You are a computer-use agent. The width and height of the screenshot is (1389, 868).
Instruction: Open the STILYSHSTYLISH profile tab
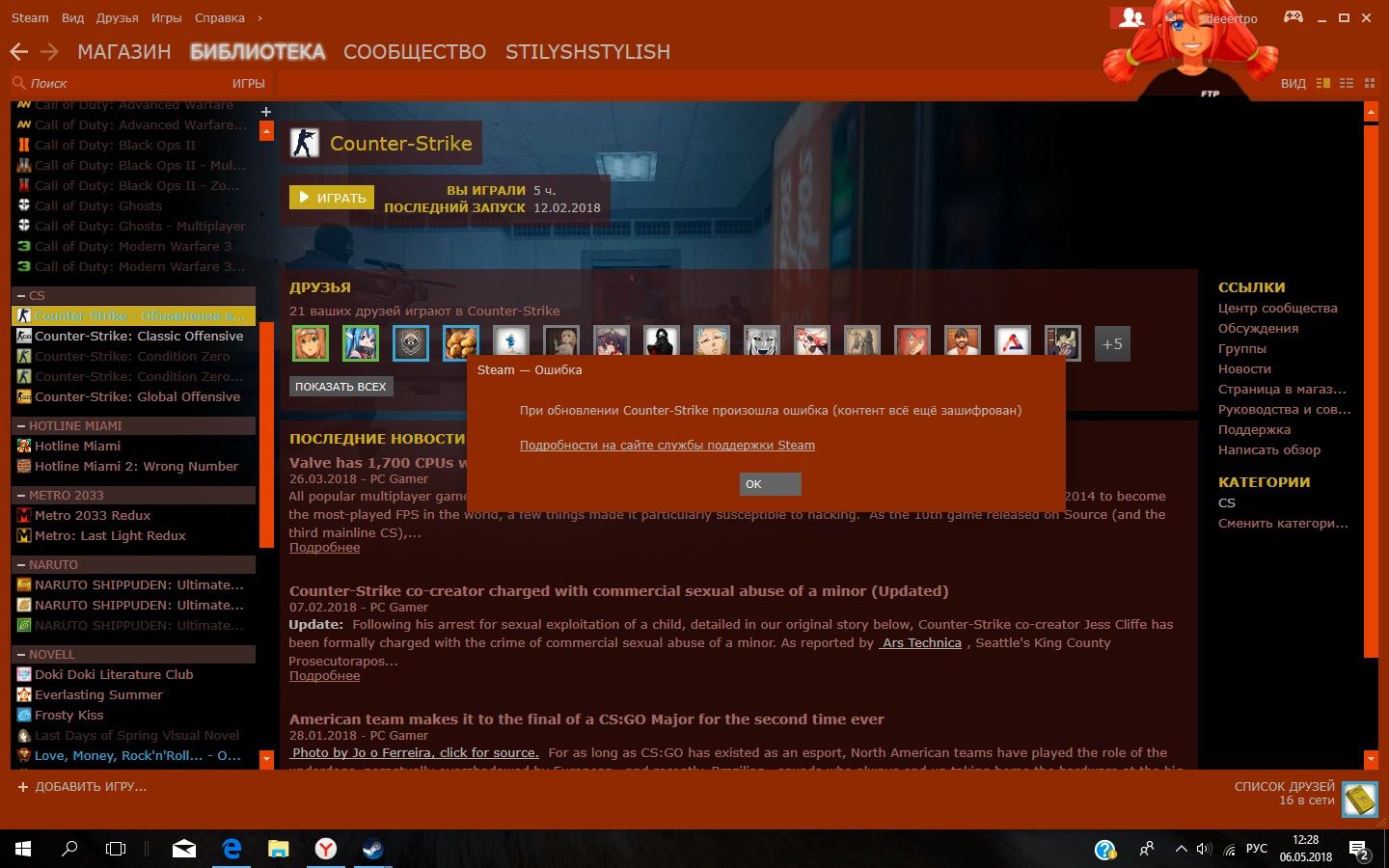587,52
